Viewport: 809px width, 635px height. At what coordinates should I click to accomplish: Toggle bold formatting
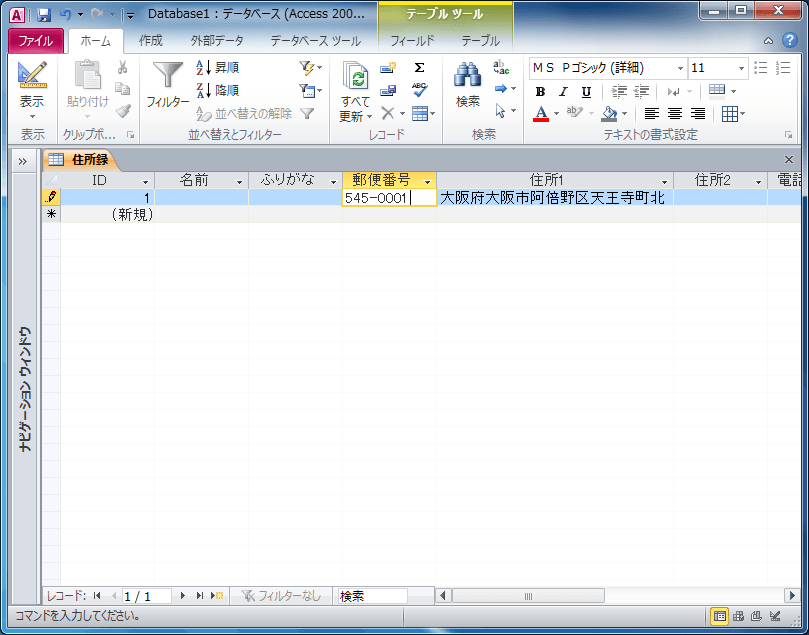[540, 91]
